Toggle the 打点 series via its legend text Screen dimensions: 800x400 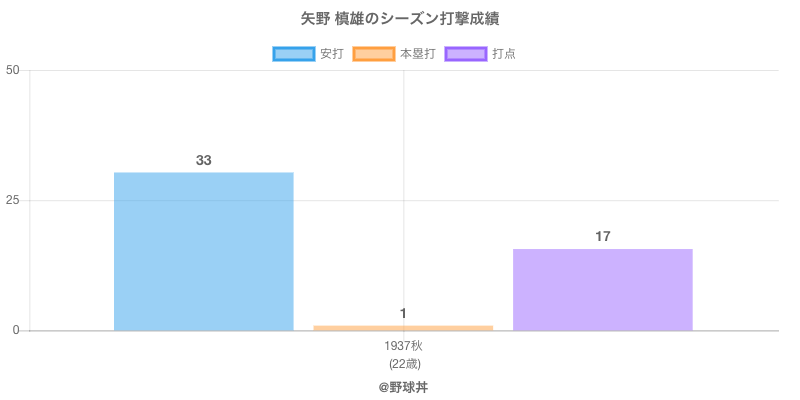504,54
